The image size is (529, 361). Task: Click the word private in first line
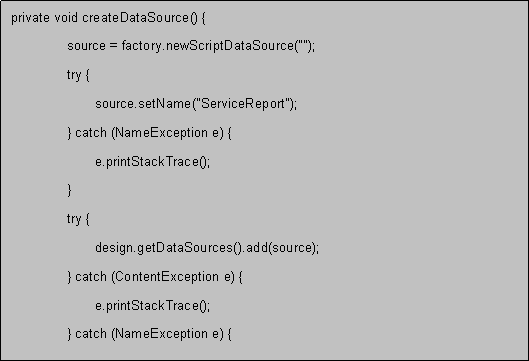click(x=30, y=18)
